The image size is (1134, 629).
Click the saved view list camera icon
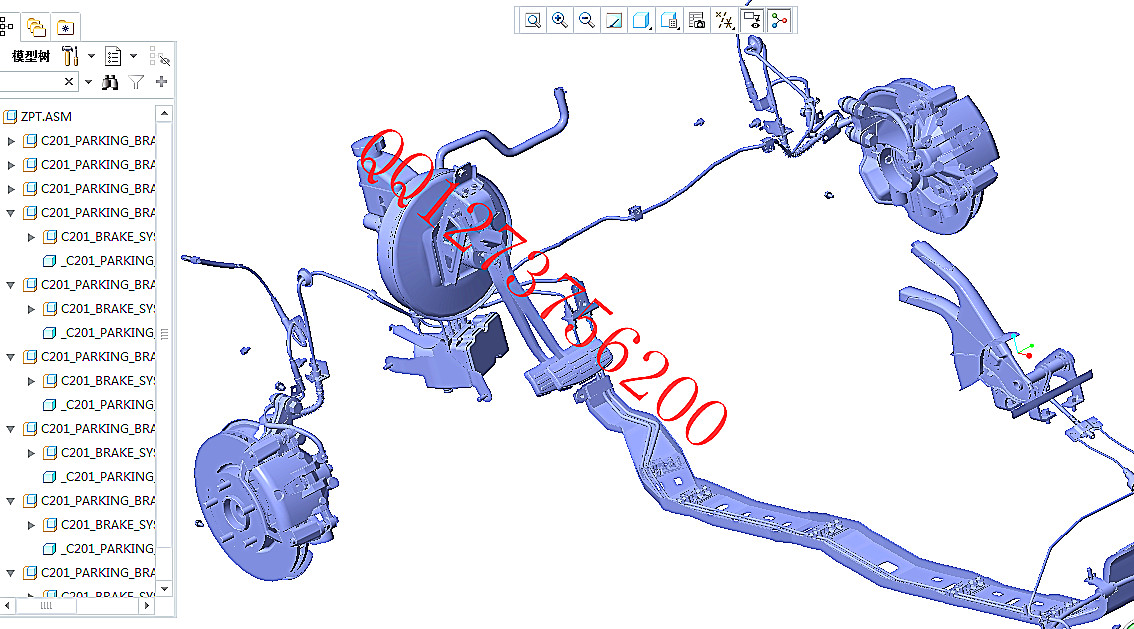(698, 20)
